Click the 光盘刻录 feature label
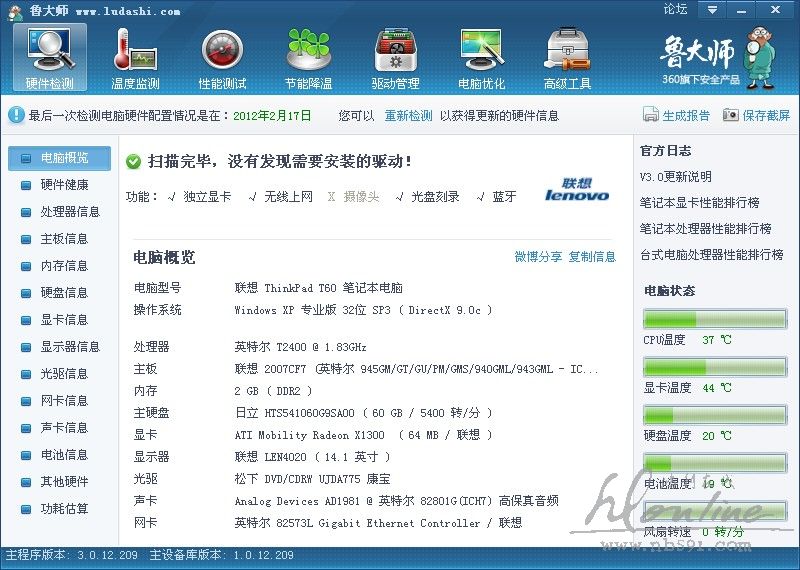This screenshot has width=800, height=570. 435,196
